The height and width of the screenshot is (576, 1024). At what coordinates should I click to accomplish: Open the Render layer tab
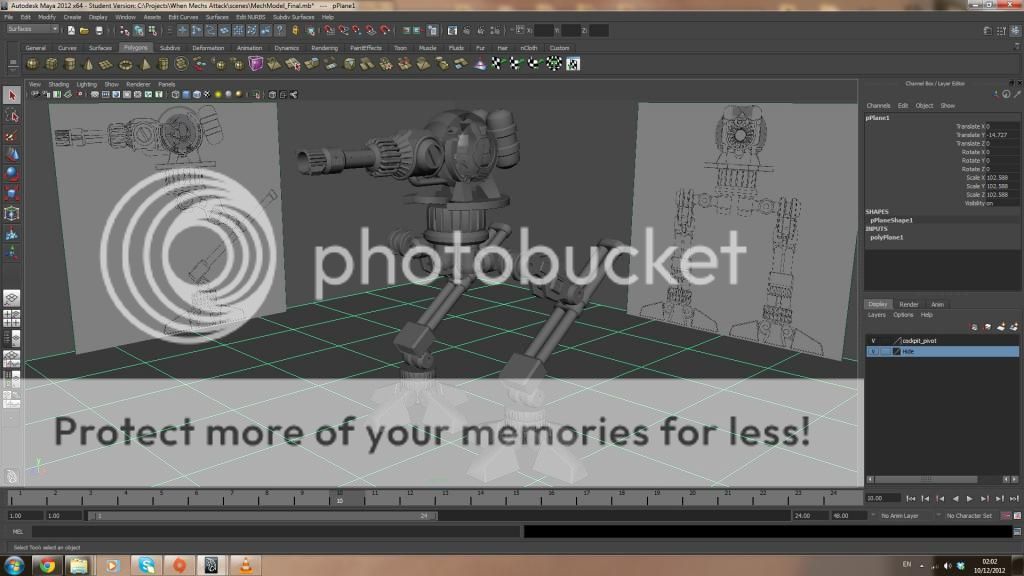(908, 304)
